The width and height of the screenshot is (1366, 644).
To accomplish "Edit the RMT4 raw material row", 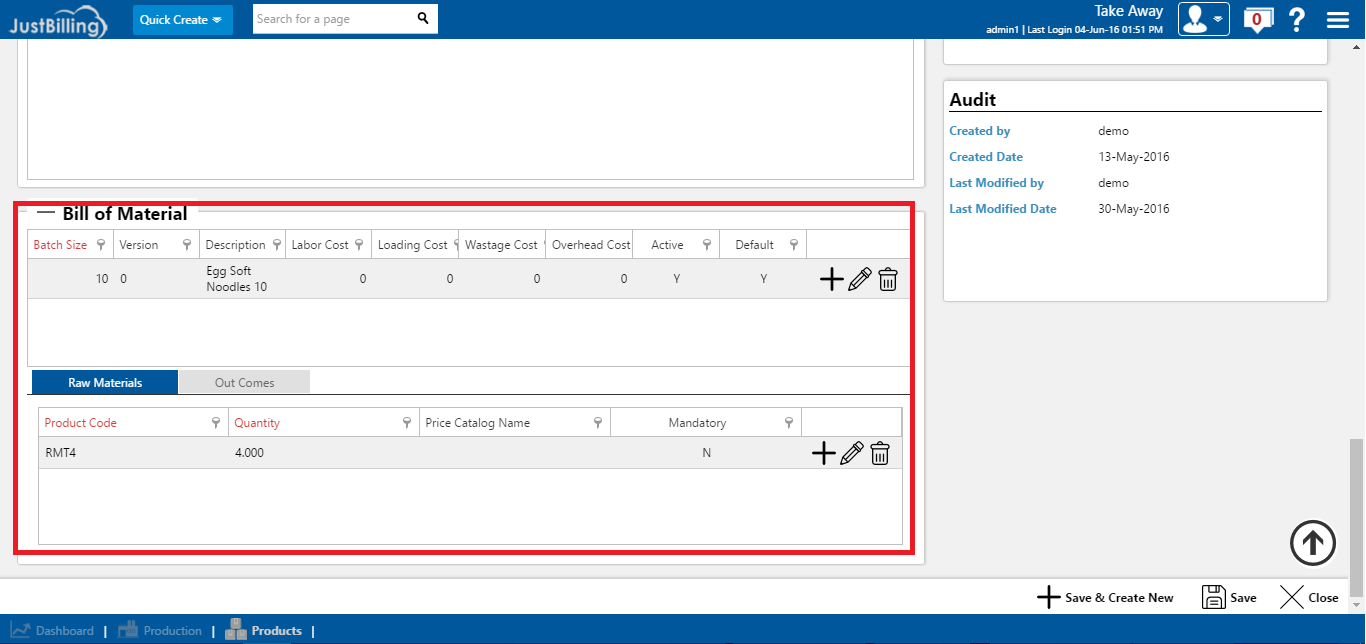I will tap(851, 454).
